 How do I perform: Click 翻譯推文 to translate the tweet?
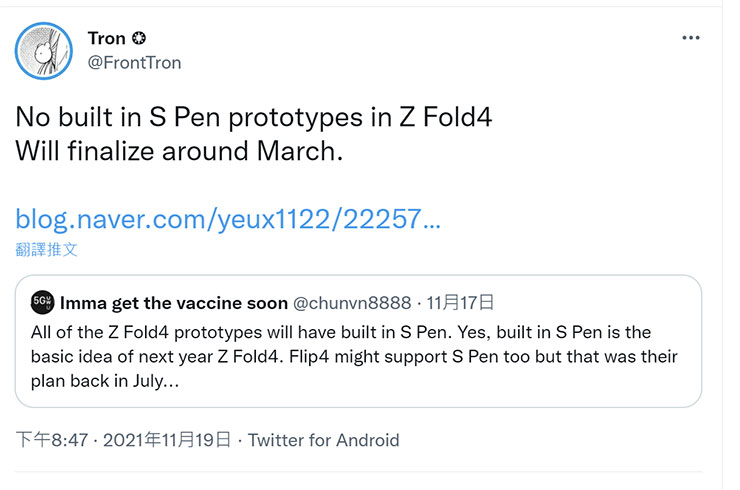click(x=47, y=248)
